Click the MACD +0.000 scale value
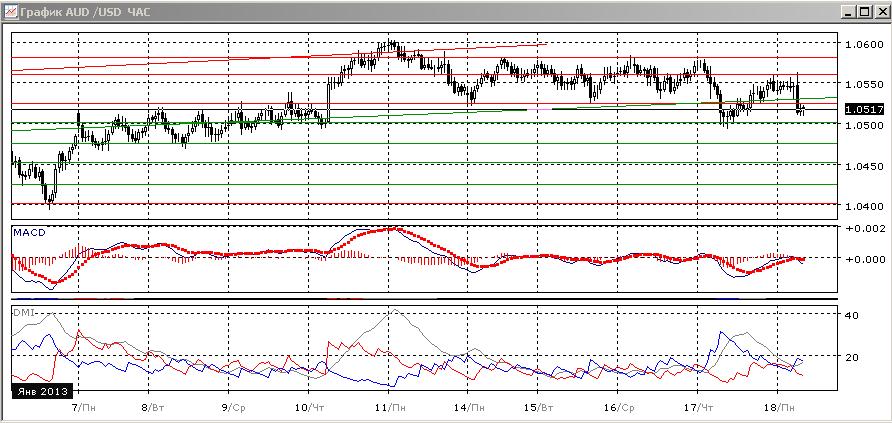This screenshot has width=892, height=423. pyautogui.click(x=864, y=259)
